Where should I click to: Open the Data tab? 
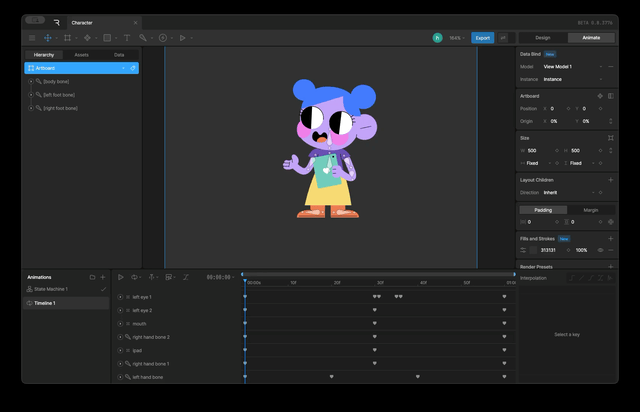pos(119,55)
